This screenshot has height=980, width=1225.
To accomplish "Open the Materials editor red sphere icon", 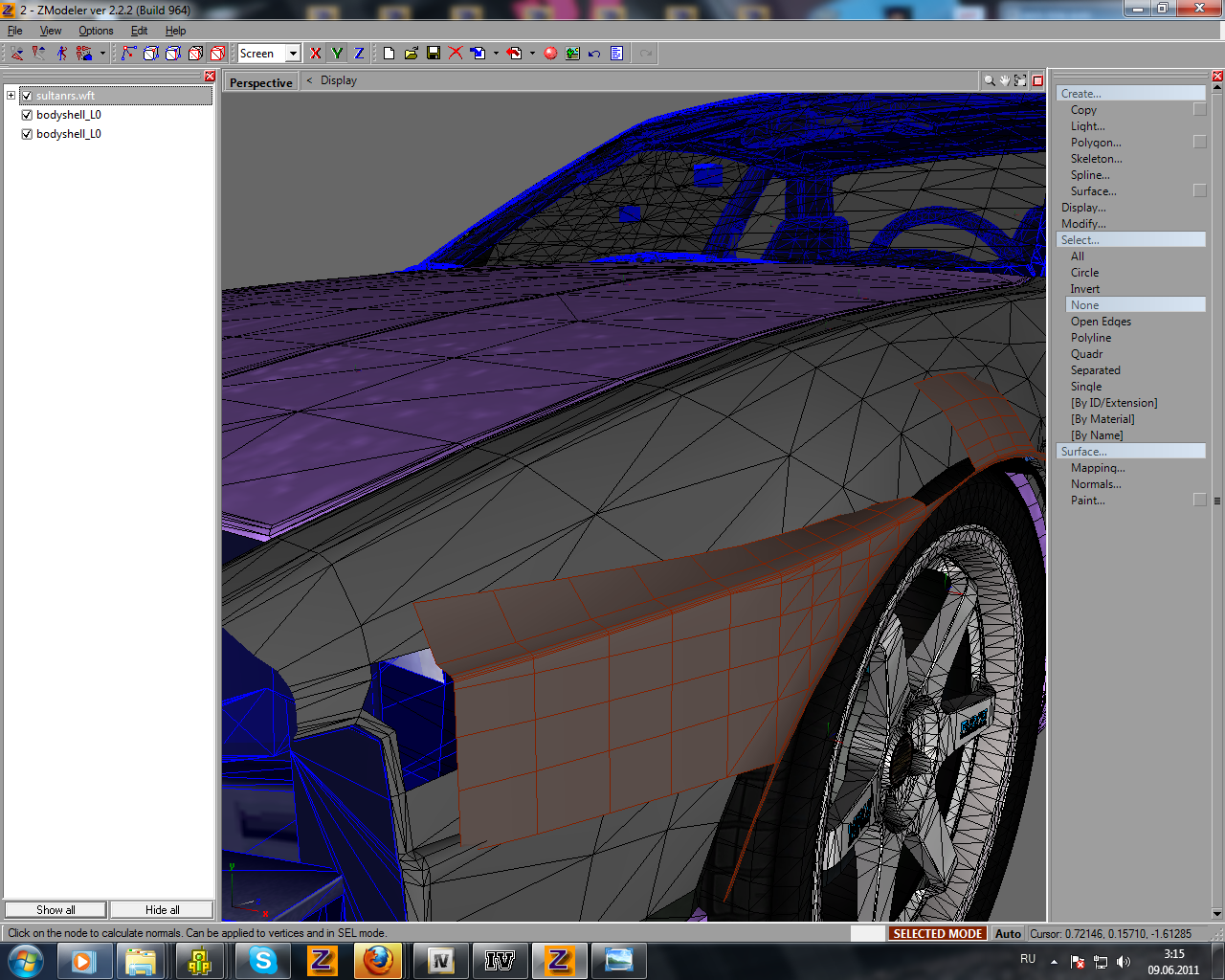I will 550,54.
